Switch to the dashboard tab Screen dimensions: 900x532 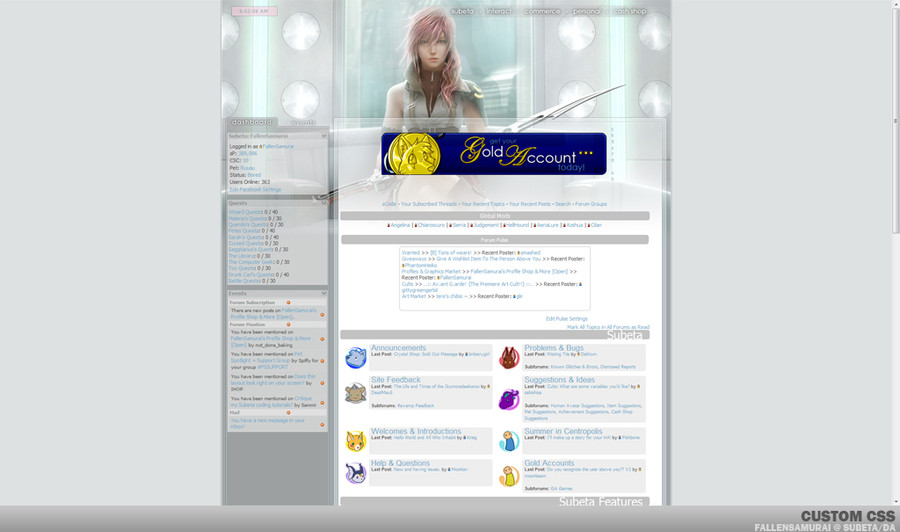pos(252,122)
